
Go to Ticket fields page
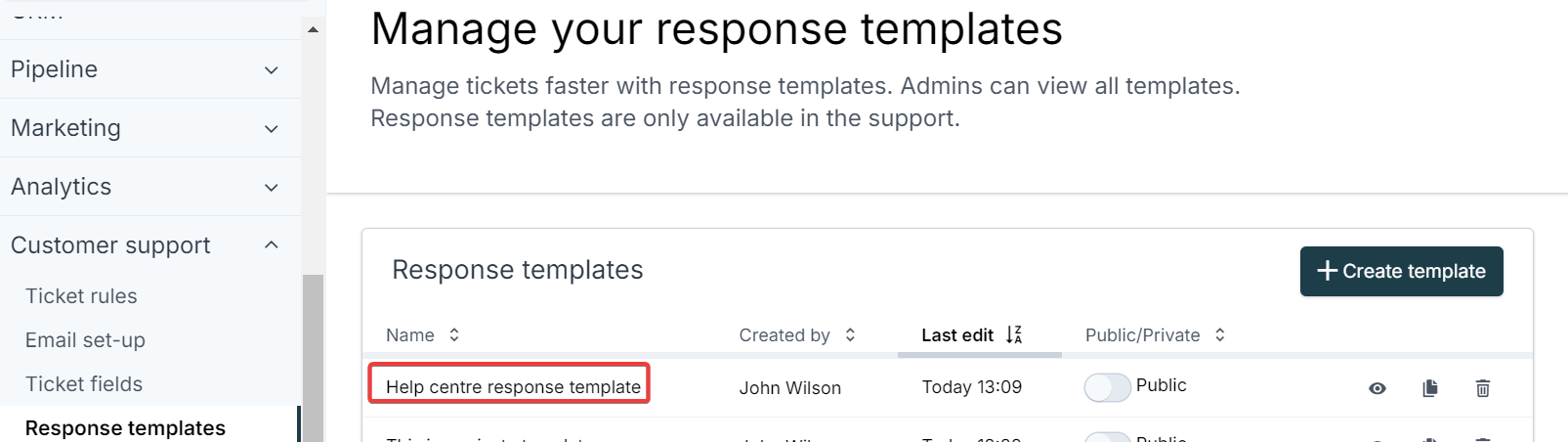tap(84, 384)
